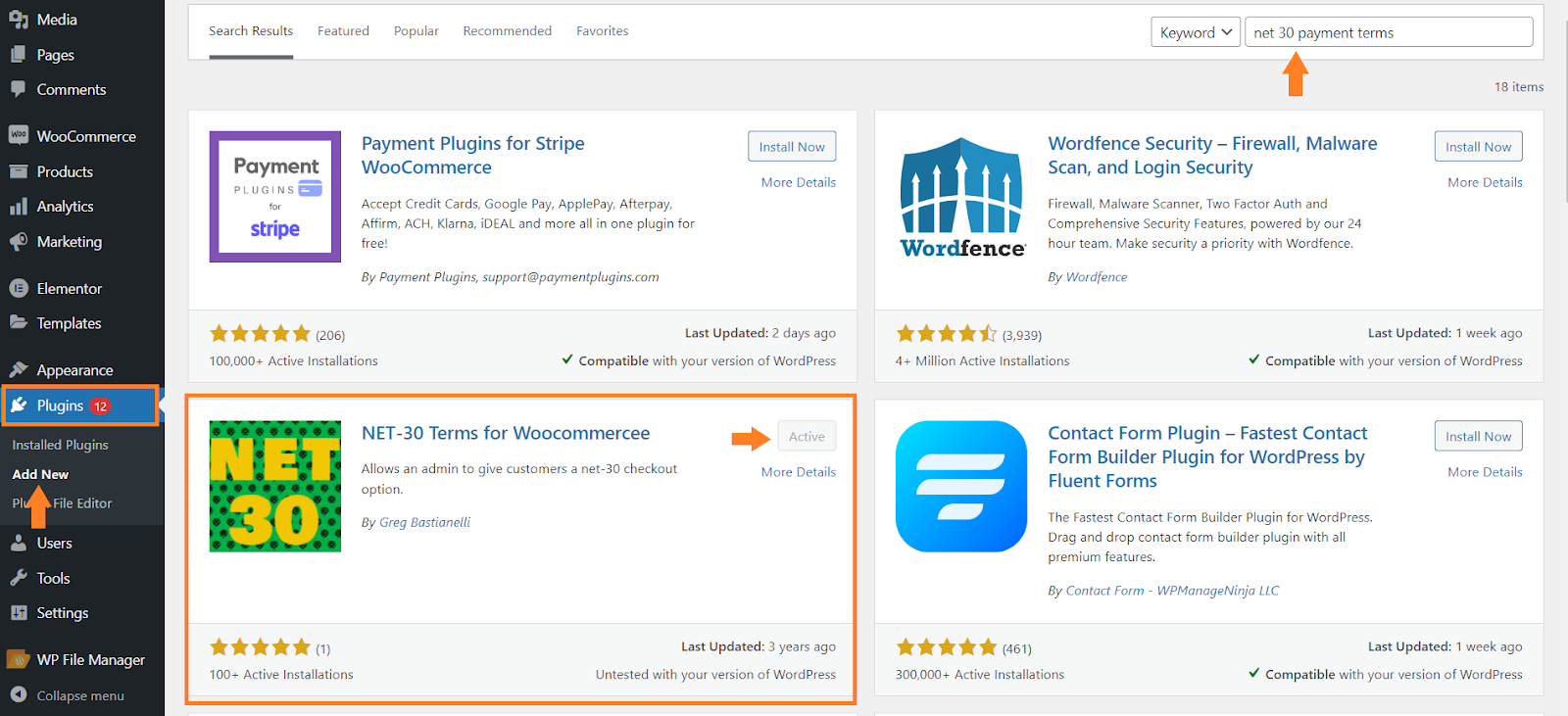Click the Collapse menu arrow icon

18,694
